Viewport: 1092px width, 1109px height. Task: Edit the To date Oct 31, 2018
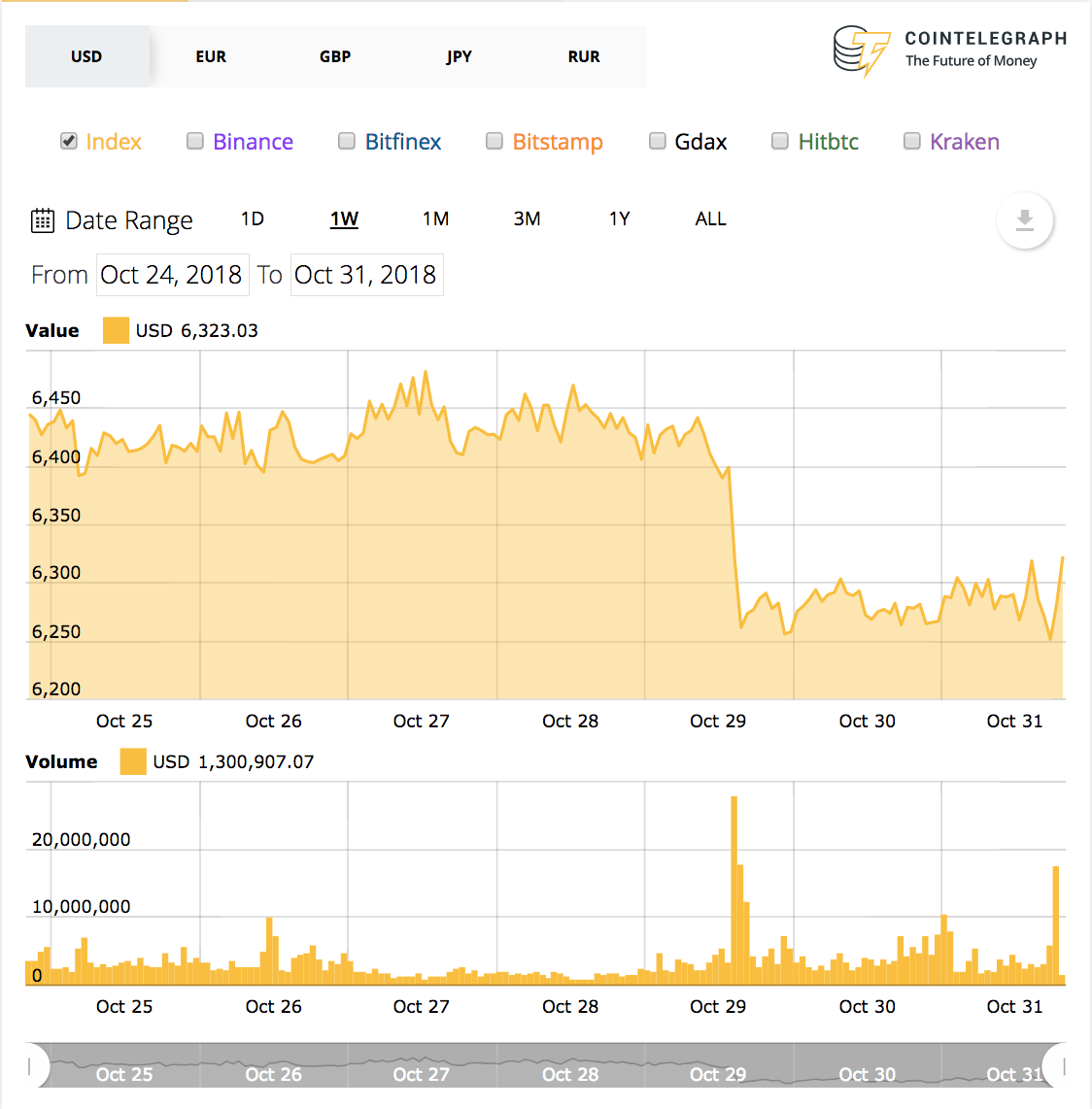click(x=366, y=275)
